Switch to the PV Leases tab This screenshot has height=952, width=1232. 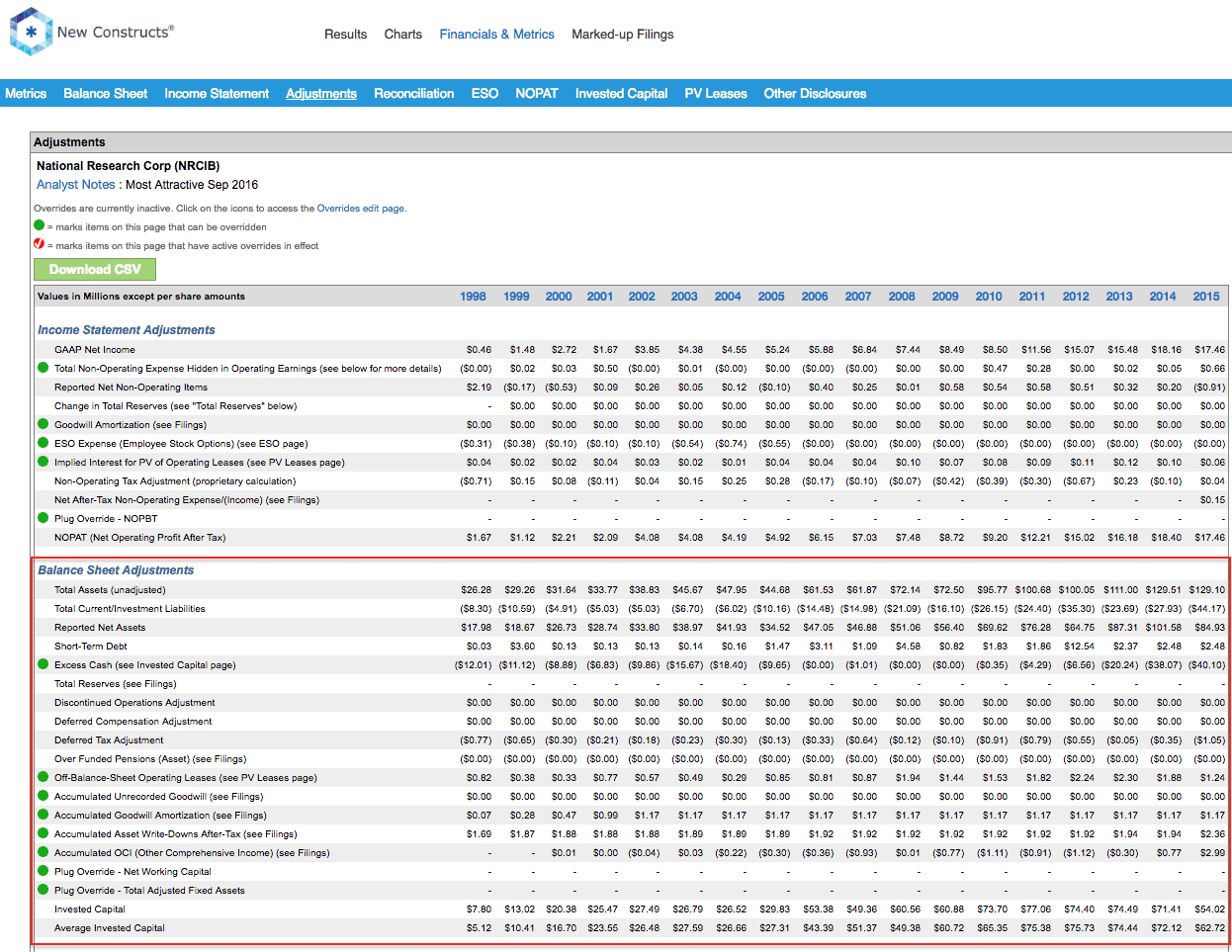point(716,93)
